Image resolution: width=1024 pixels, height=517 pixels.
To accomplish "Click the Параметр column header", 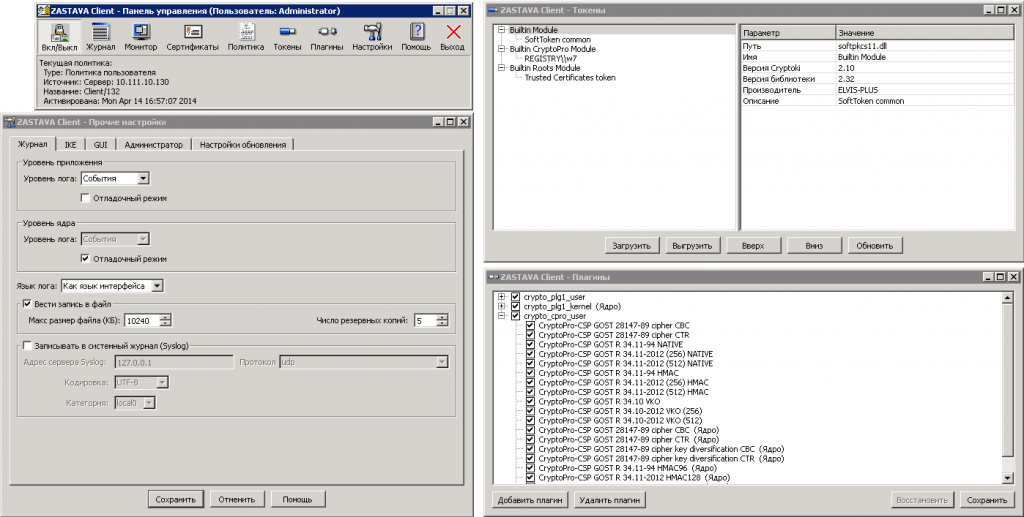I will click(788, 33).
